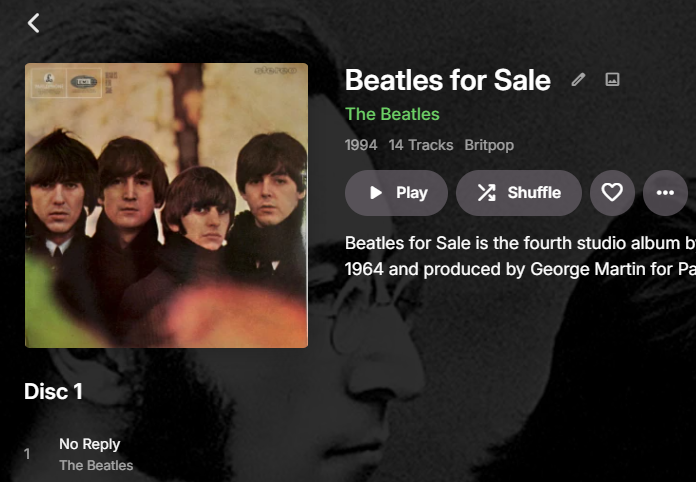Screen dimensions: 696x482
Task: Click the Beatles for Sale title text
Action: [x=447, y=80]
